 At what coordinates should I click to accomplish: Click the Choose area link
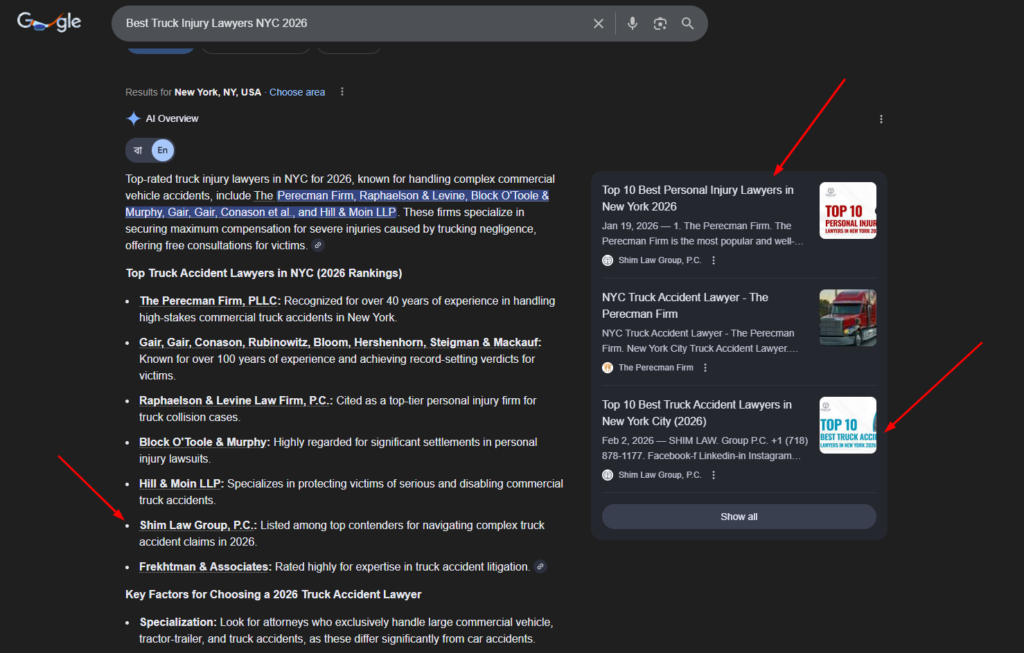coord(297,91)
